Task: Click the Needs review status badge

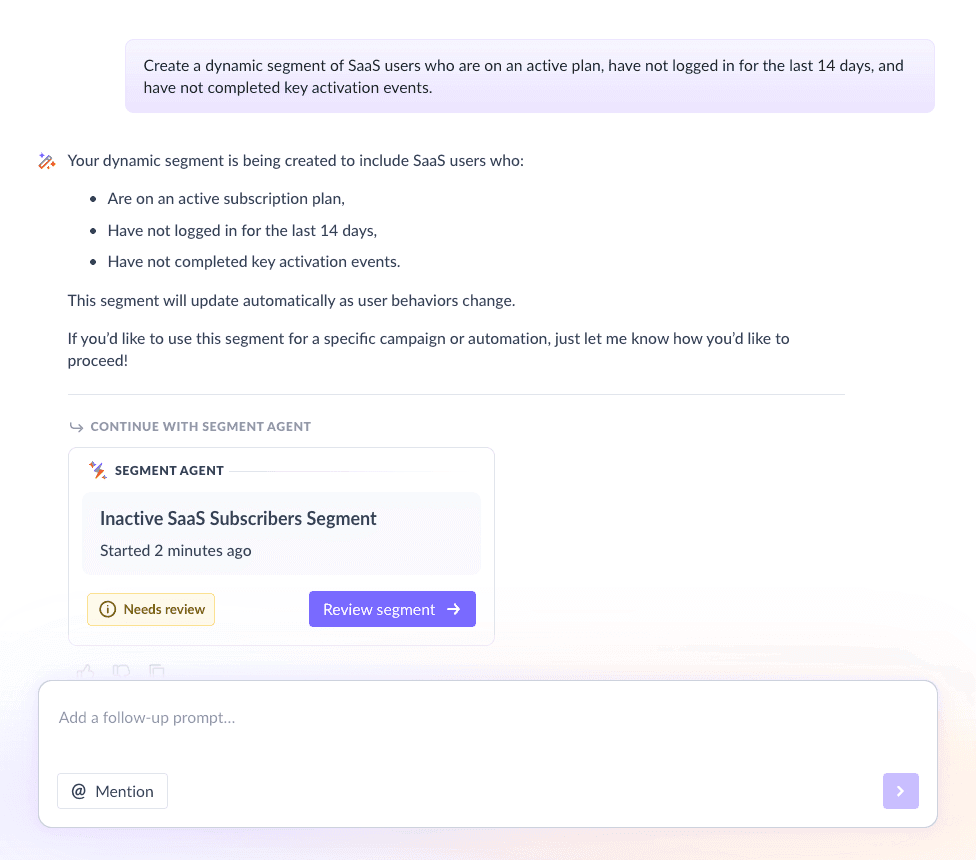Action: pyautogui.click(x=151, y=609)
